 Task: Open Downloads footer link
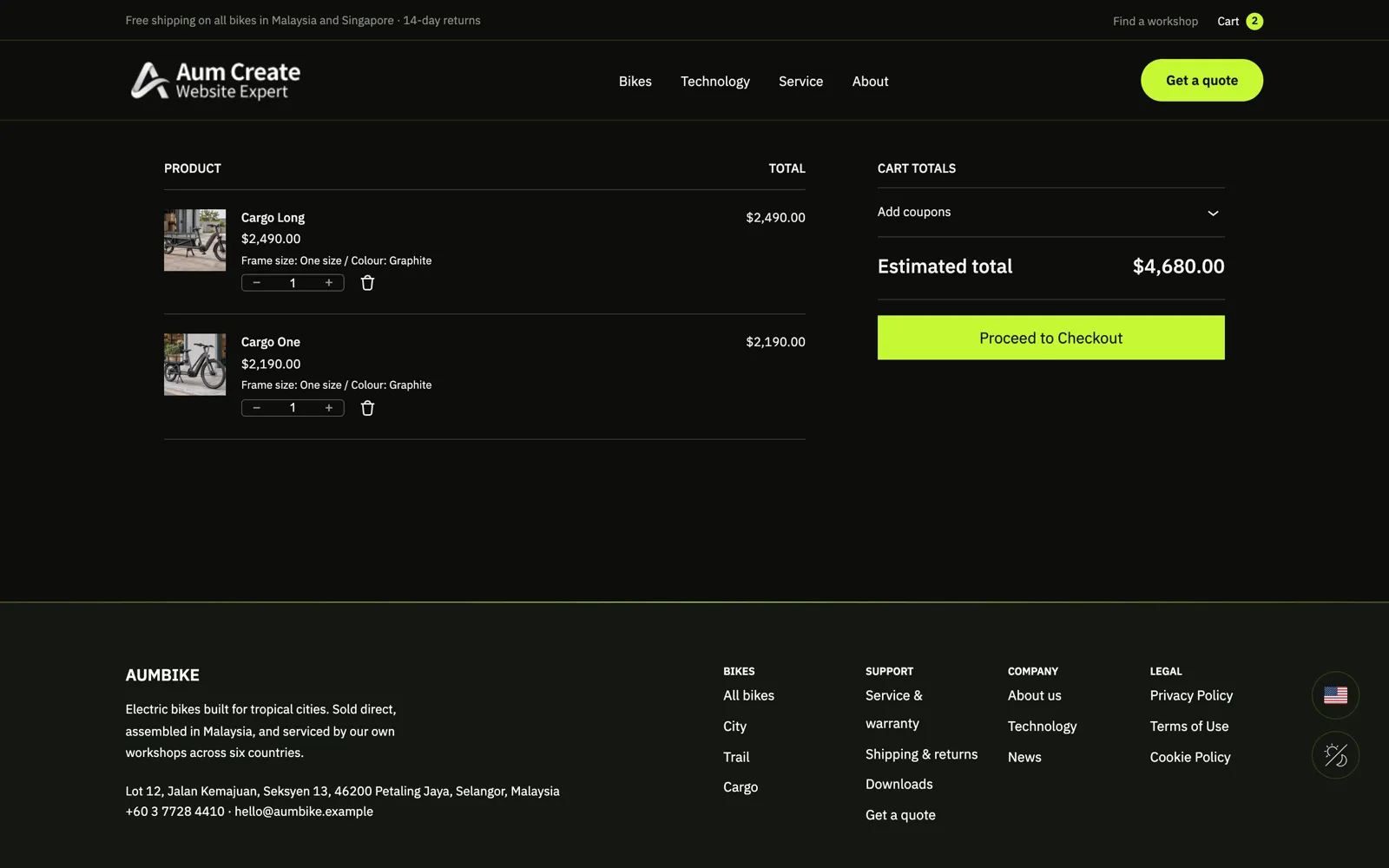(899, 784)
